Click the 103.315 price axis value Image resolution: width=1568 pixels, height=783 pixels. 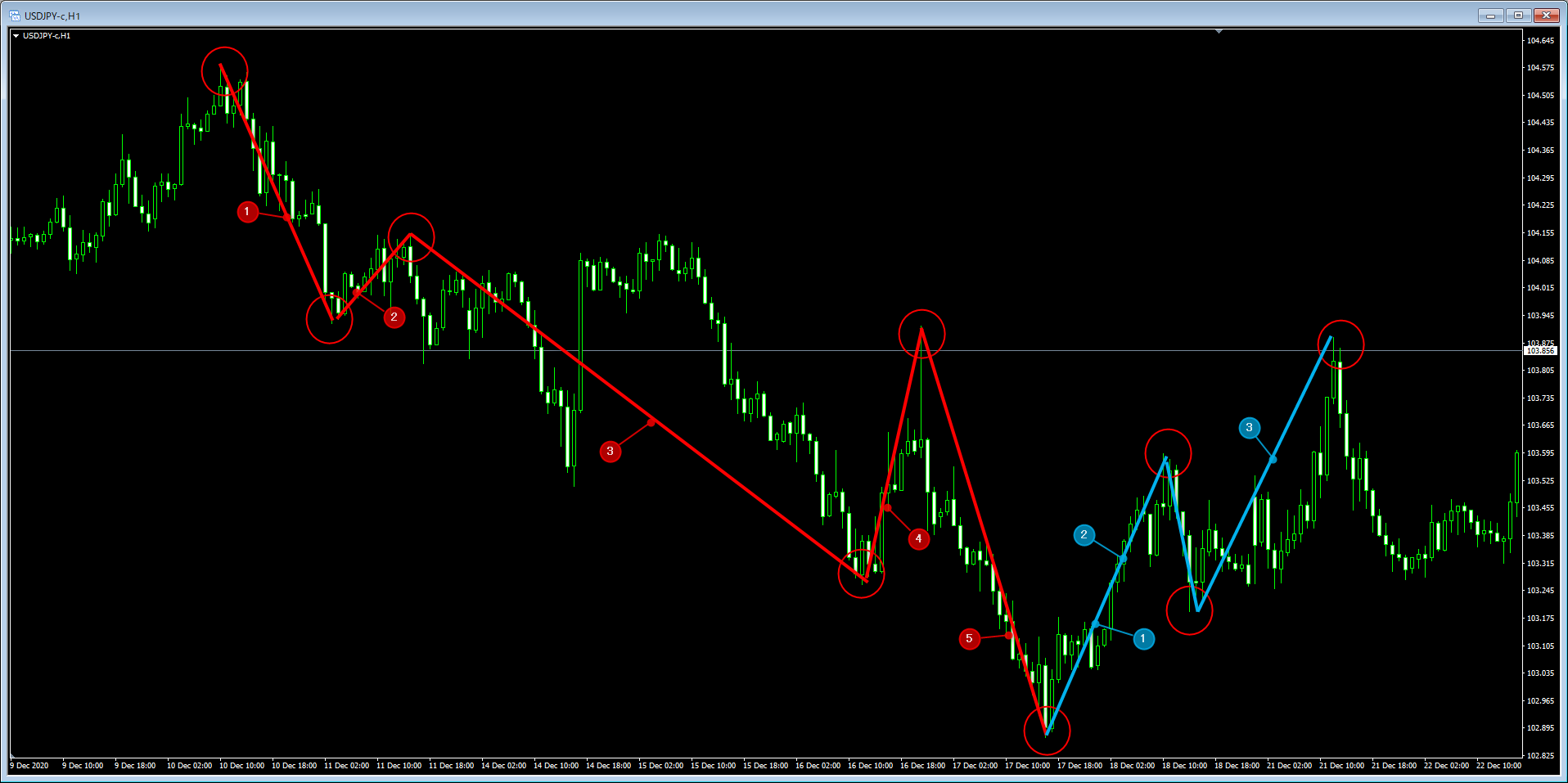[1540, 563]
